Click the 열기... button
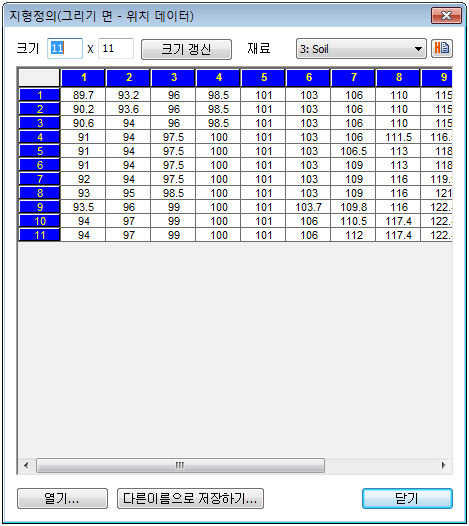 pyautogui.click(x=62, y=498)
